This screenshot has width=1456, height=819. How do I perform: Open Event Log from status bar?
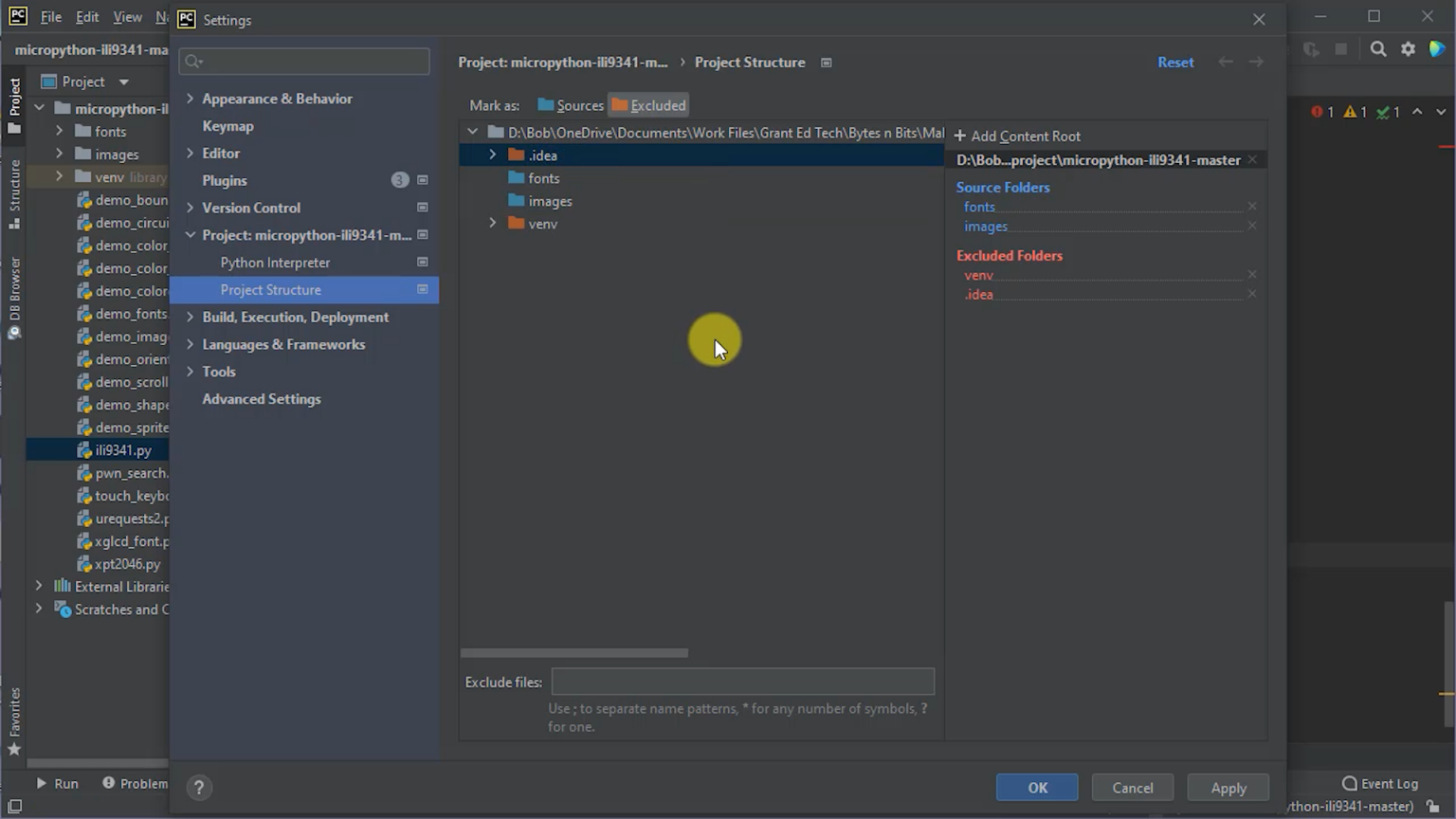coord(1380,783)
